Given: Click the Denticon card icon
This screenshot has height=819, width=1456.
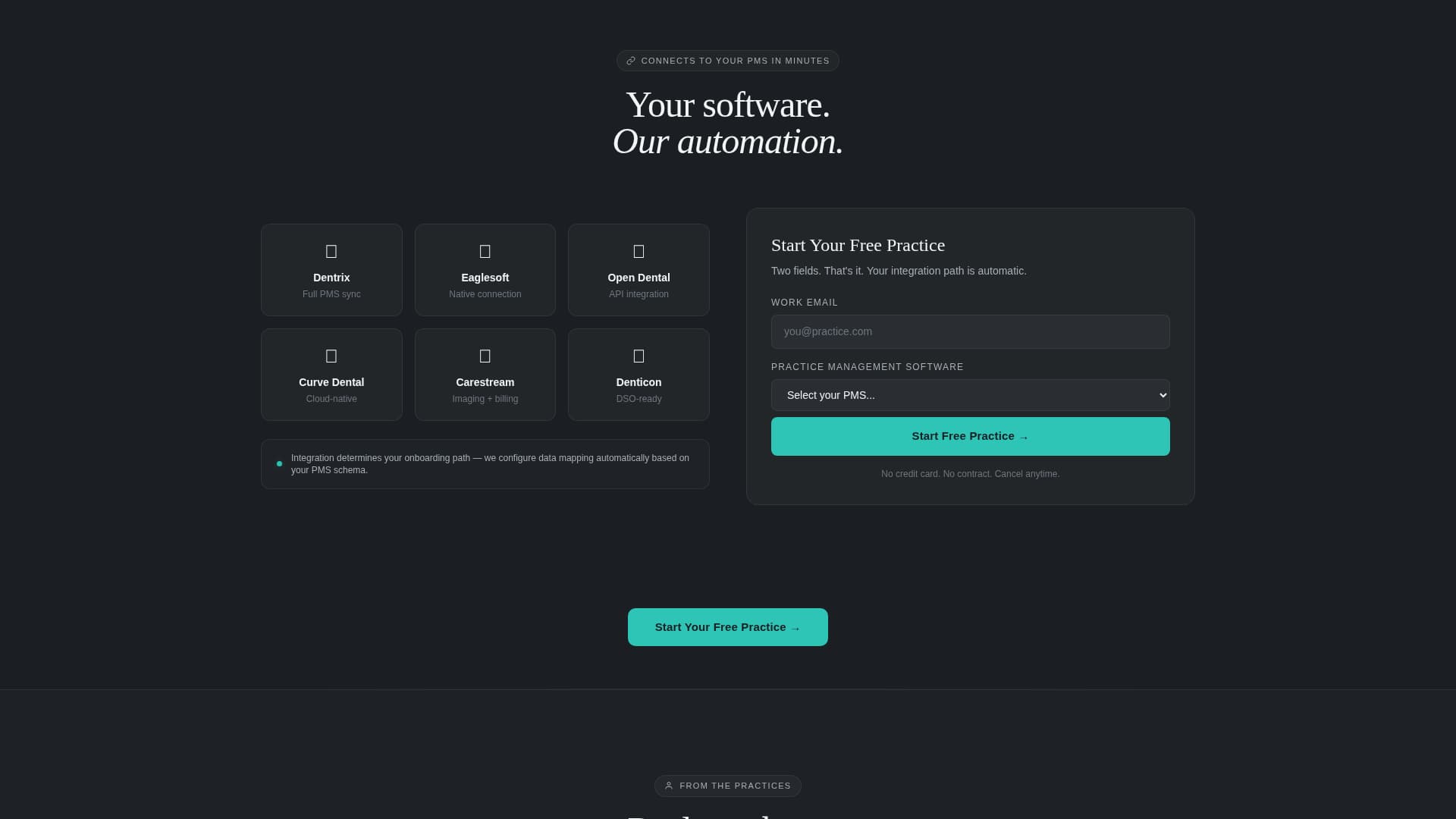Looking at the screenshot, I should coord(639,356).
